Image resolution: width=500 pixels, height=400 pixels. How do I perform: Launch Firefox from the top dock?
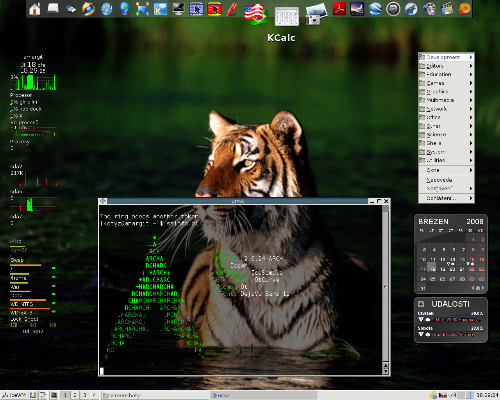pyautogui.click(x=88, y=9)
